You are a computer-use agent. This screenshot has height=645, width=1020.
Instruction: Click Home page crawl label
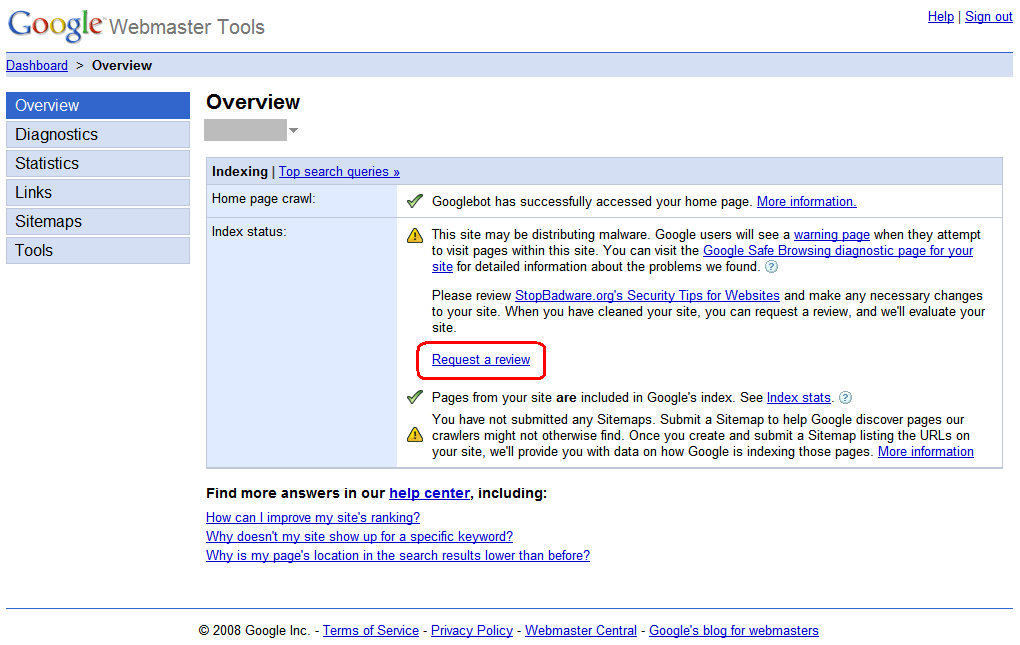click(263, 199)
